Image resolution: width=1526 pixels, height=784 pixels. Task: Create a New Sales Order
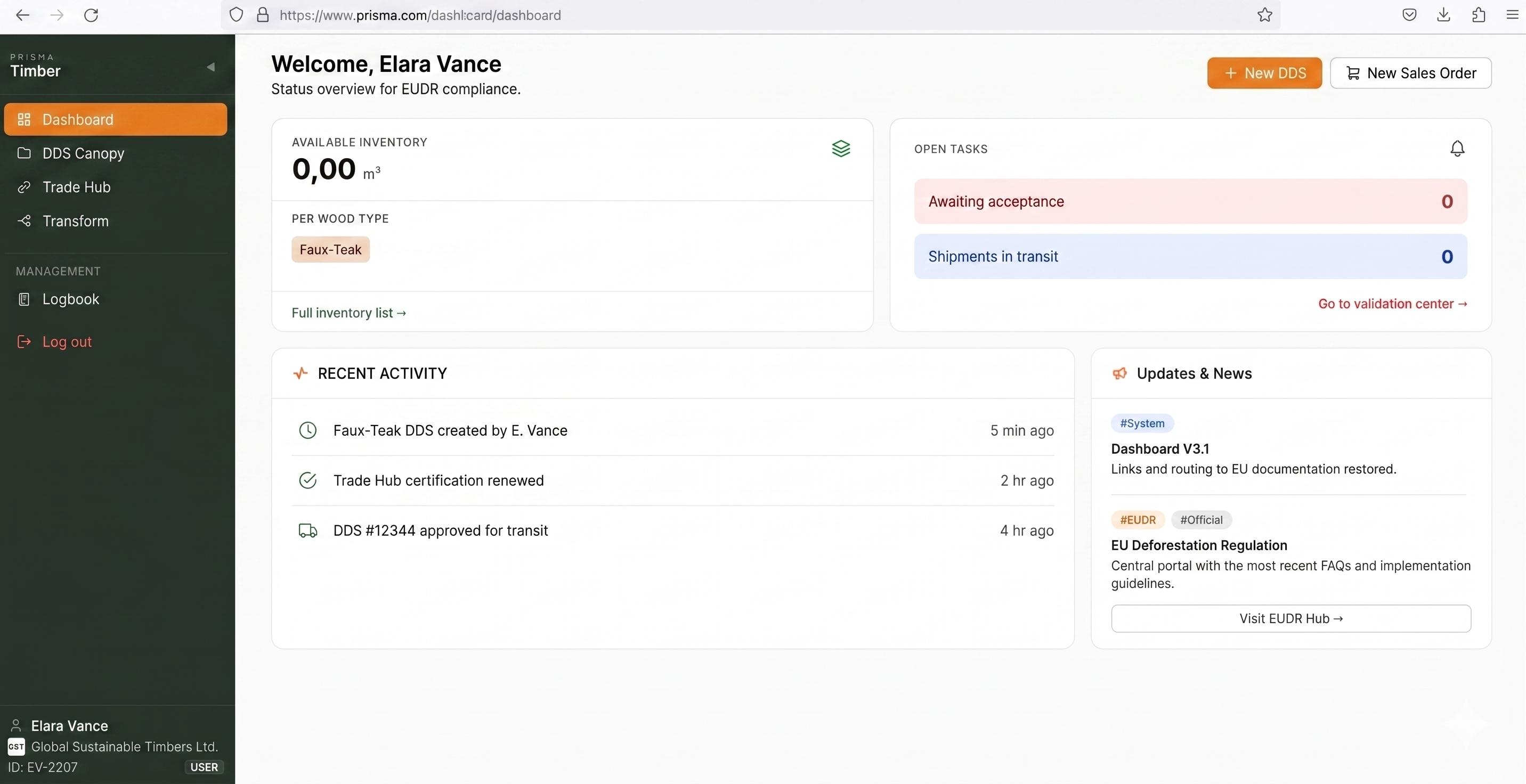point(1410,73)
